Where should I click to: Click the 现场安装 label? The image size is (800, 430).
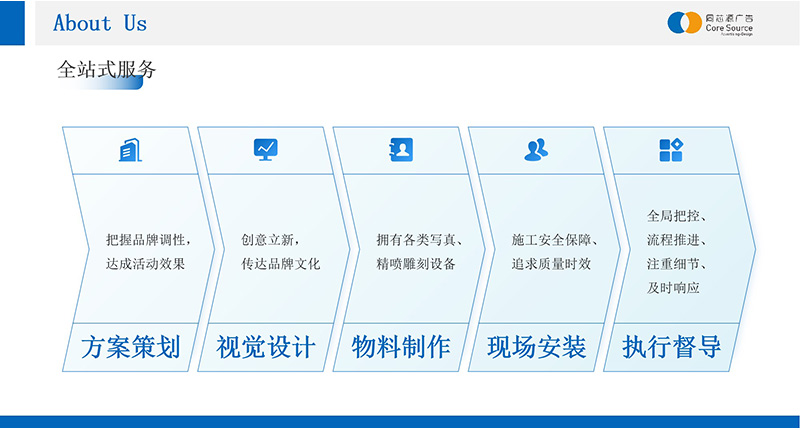(x=536, y=347)
